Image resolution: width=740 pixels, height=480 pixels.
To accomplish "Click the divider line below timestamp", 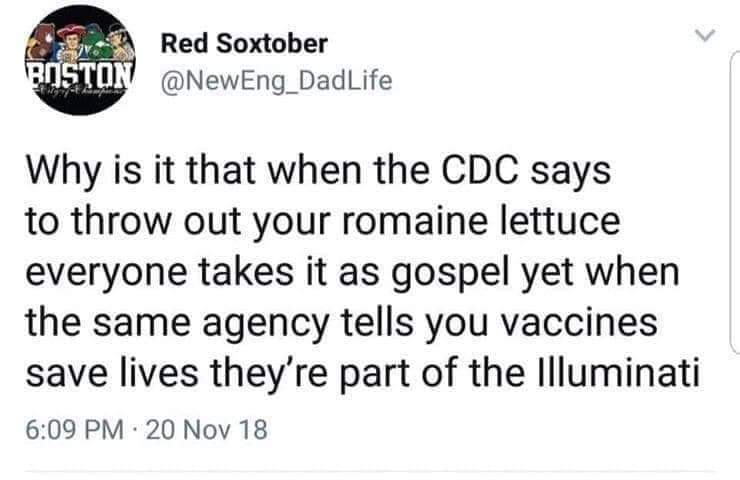I will coord(370,471).
